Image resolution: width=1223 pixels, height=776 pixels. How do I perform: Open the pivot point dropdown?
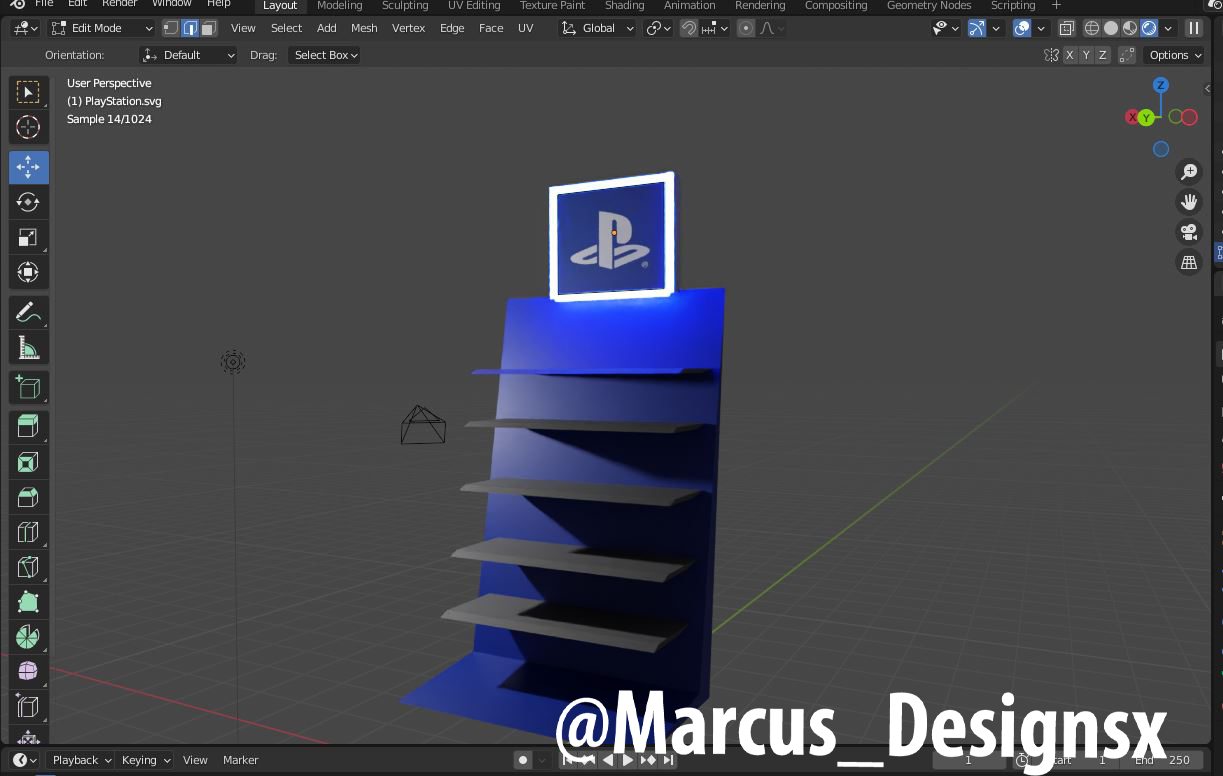(x=658, y=28)
